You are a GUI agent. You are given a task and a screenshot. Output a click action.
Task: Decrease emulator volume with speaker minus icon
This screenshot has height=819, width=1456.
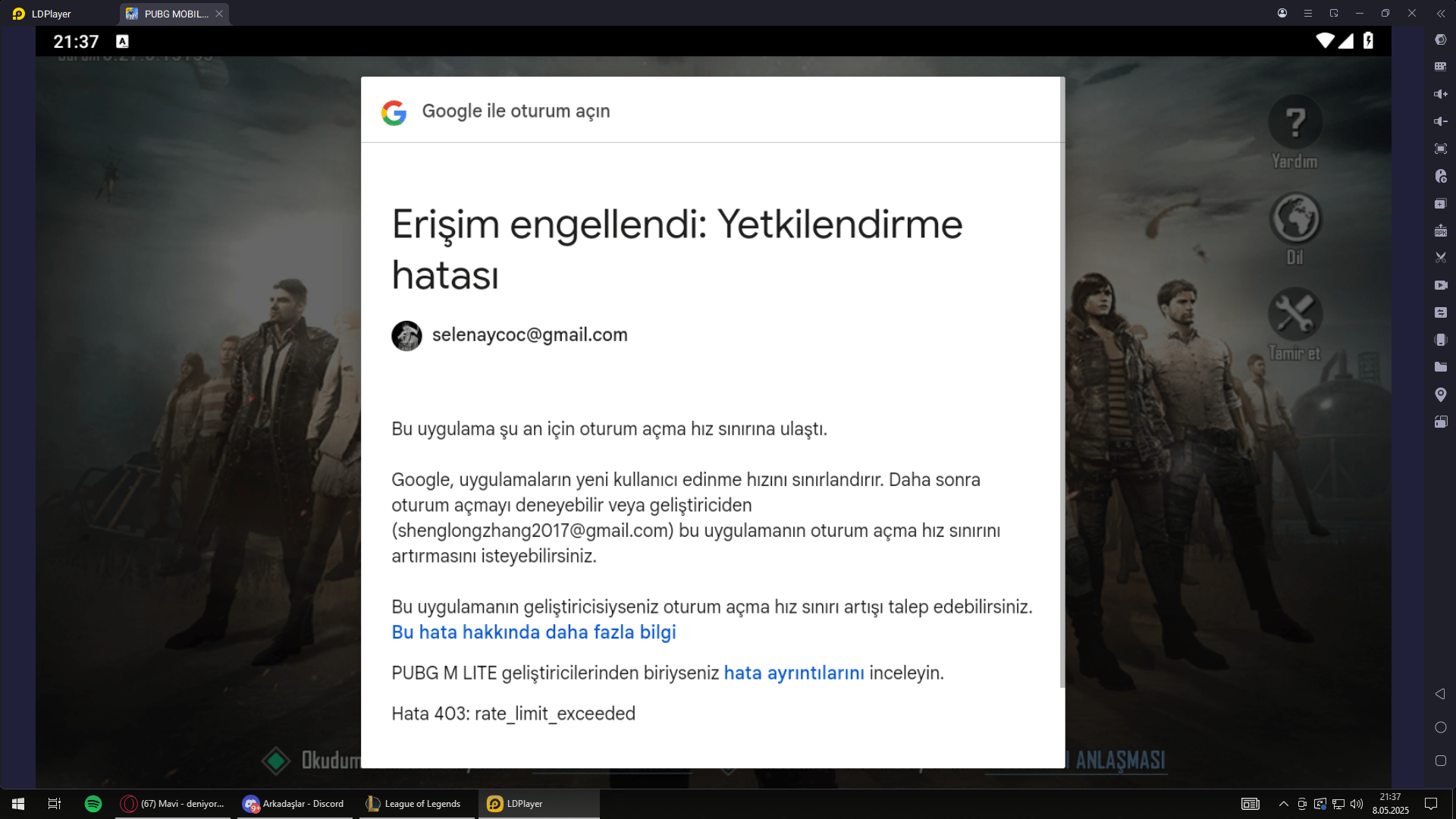(x=1441, y=121)
